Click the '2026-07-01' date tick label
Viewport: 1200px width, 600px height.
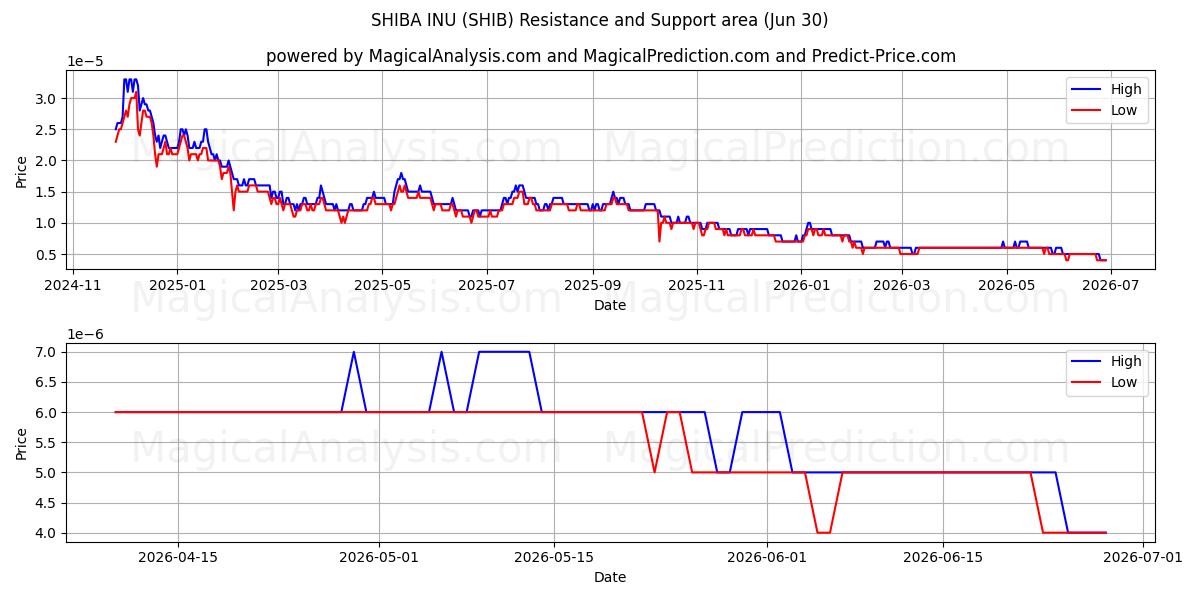tap(1143, 558)
